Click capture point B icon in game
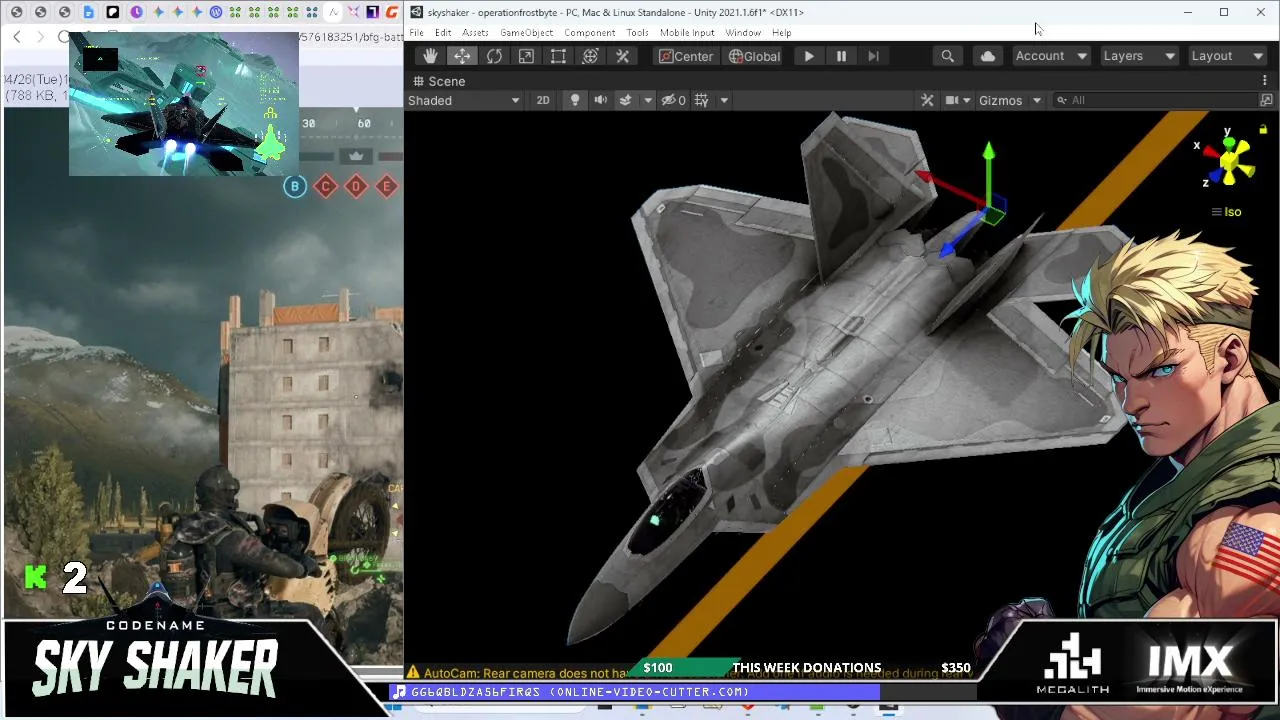 click(294, 186)
